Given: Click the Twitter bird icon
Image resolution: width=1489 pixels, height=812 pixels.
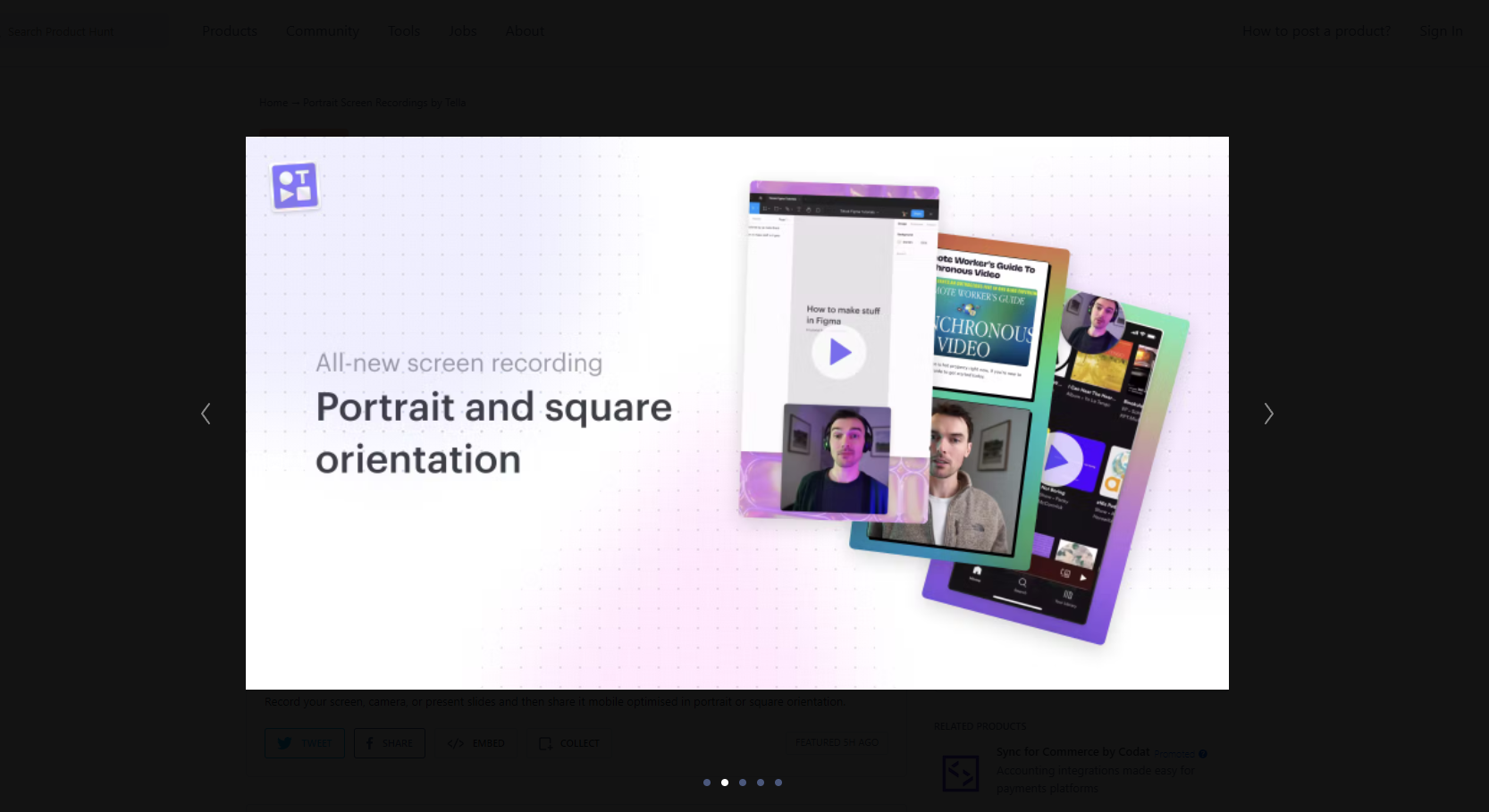Looking at the screenshot, I should click(x=284, y=743).
